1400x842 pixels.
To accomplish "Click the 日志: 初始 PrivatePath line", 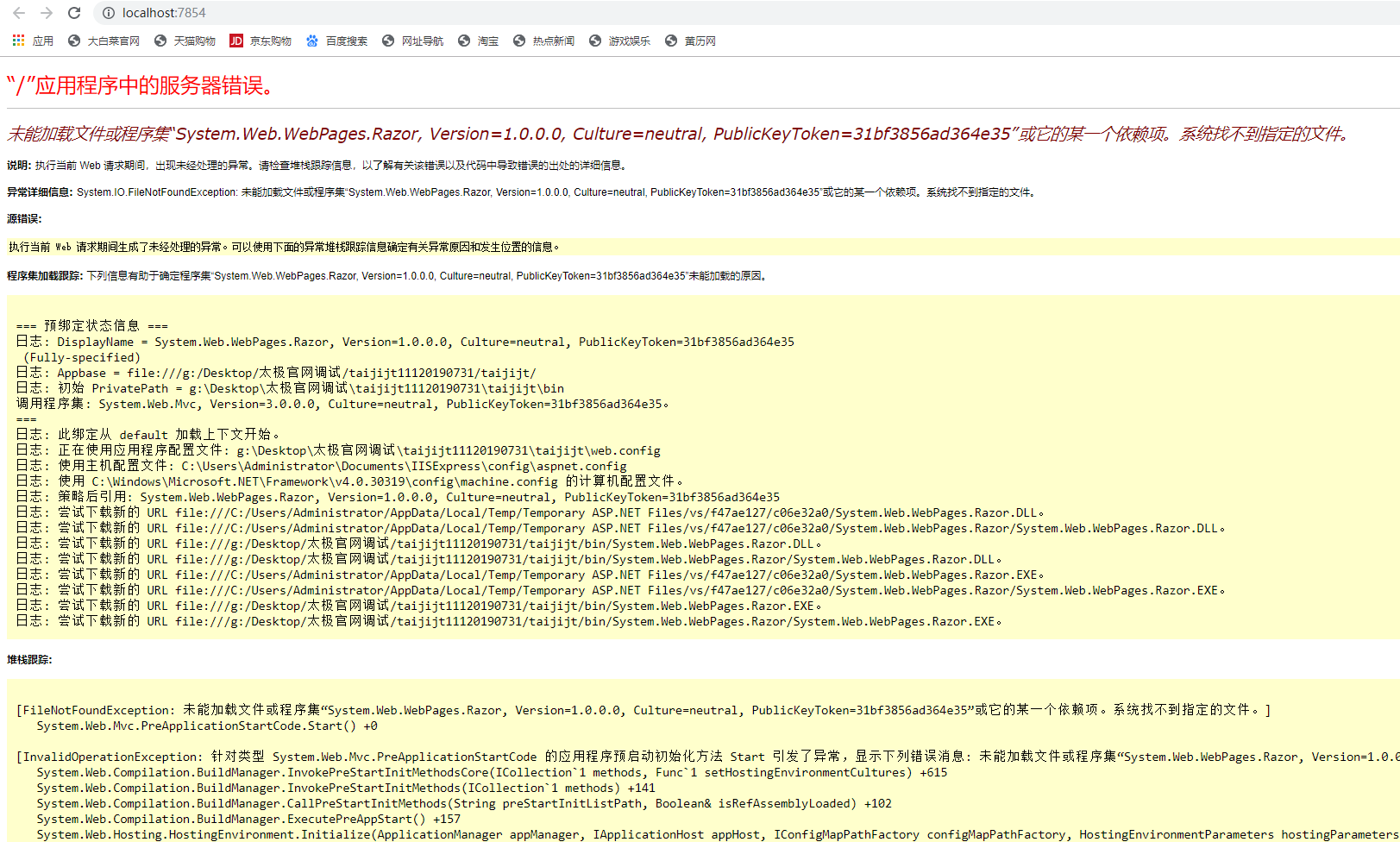I will pos(290,388).
